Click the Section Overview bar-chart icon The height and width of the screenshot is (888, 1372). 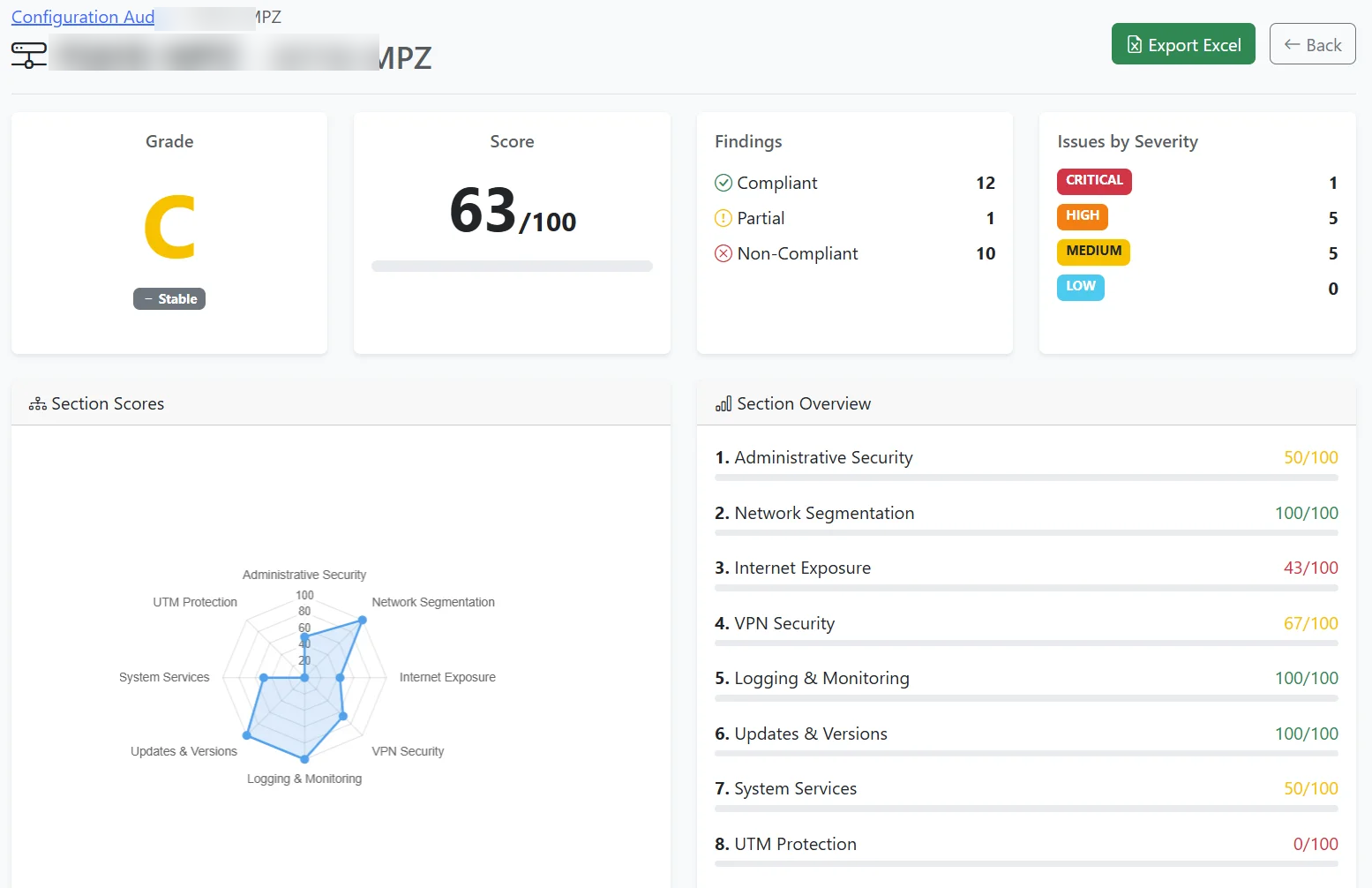[723, 403]
